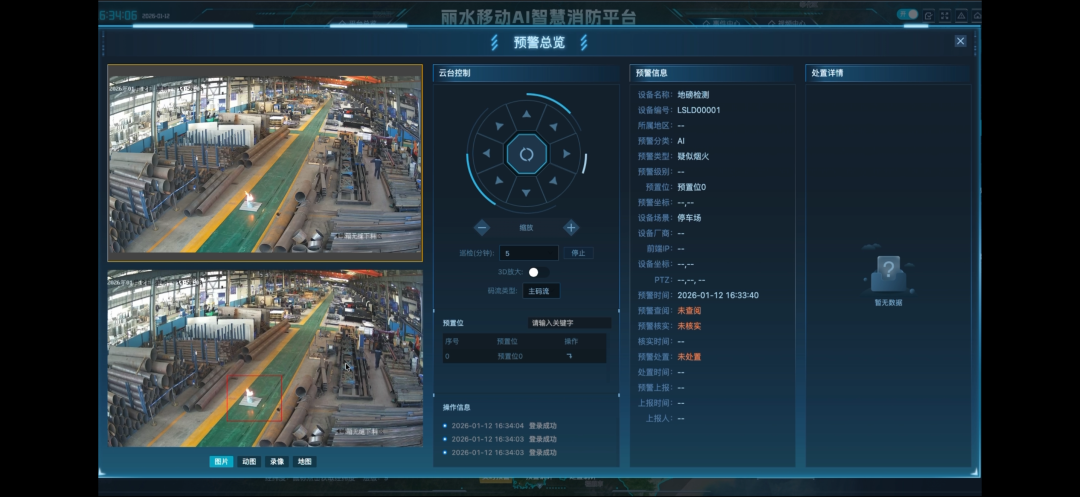Click the PTZ up arrow

pyautogui.click(x=526, y=115)
